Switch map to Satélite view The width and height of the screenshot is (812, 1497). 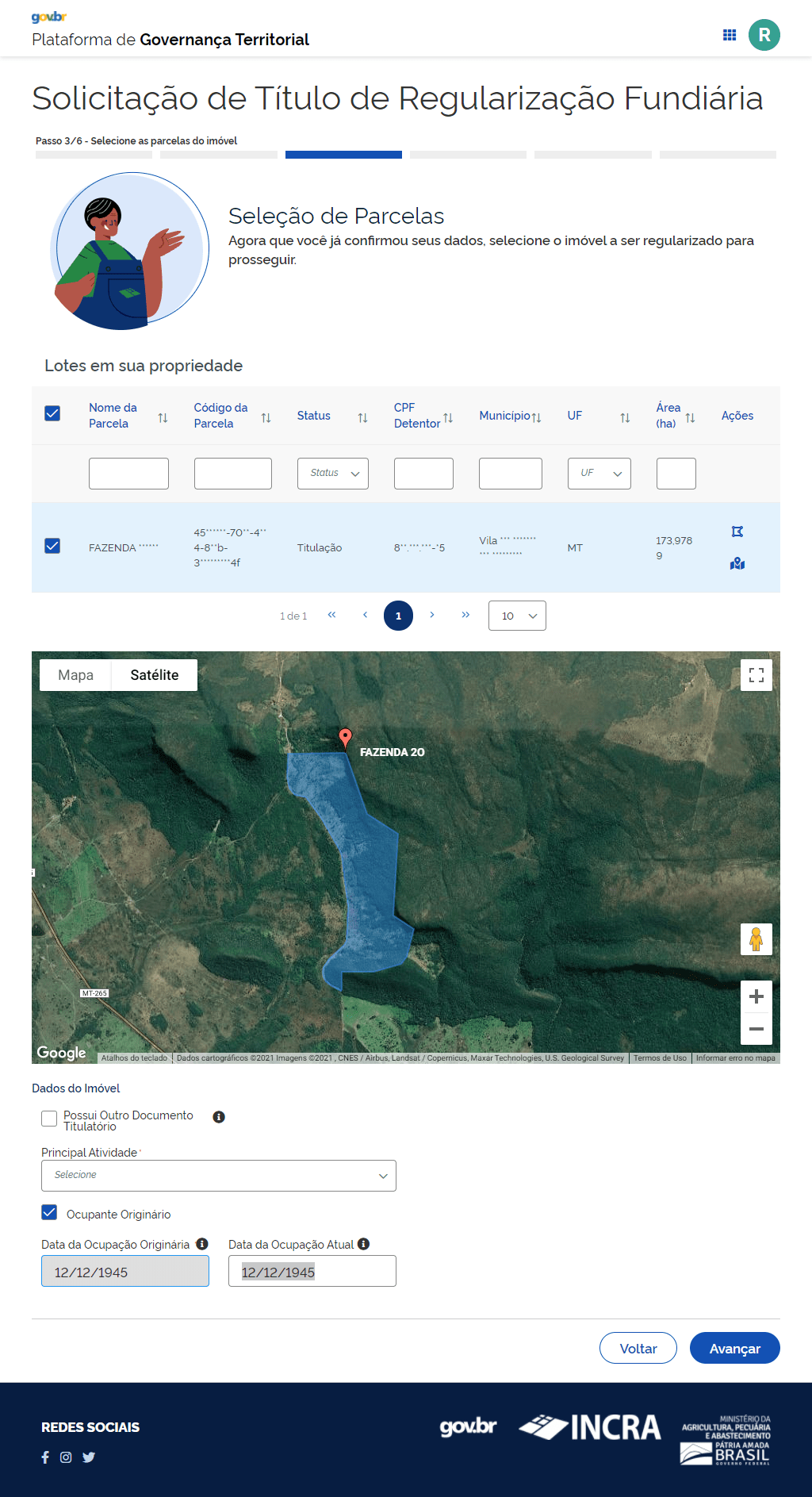(x=154, y=675)
